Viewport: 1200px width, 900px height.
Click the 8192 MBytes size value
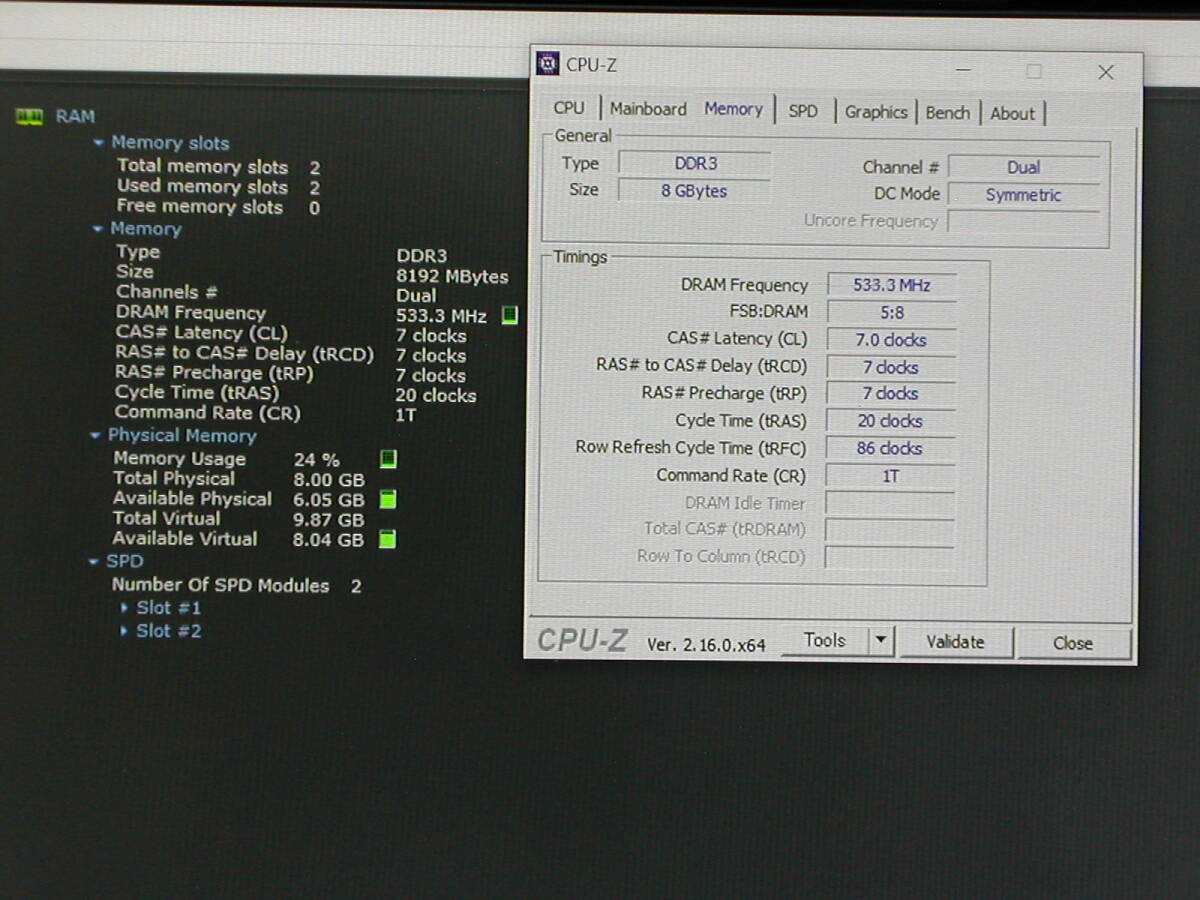(452, 276)
